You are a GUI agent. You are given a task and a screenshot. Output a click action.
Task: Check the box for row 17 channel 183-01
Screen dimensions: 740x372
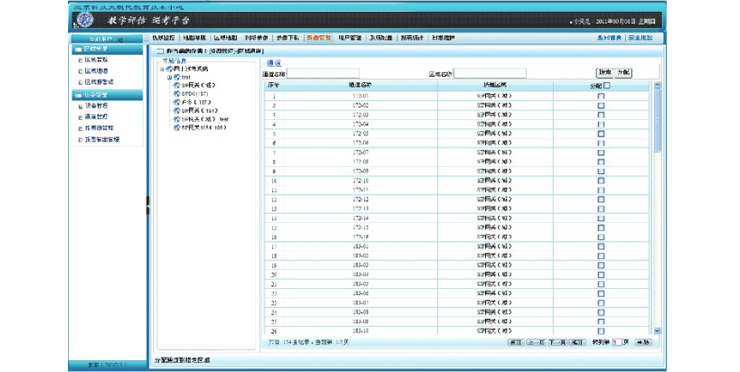tap(601, 246)
